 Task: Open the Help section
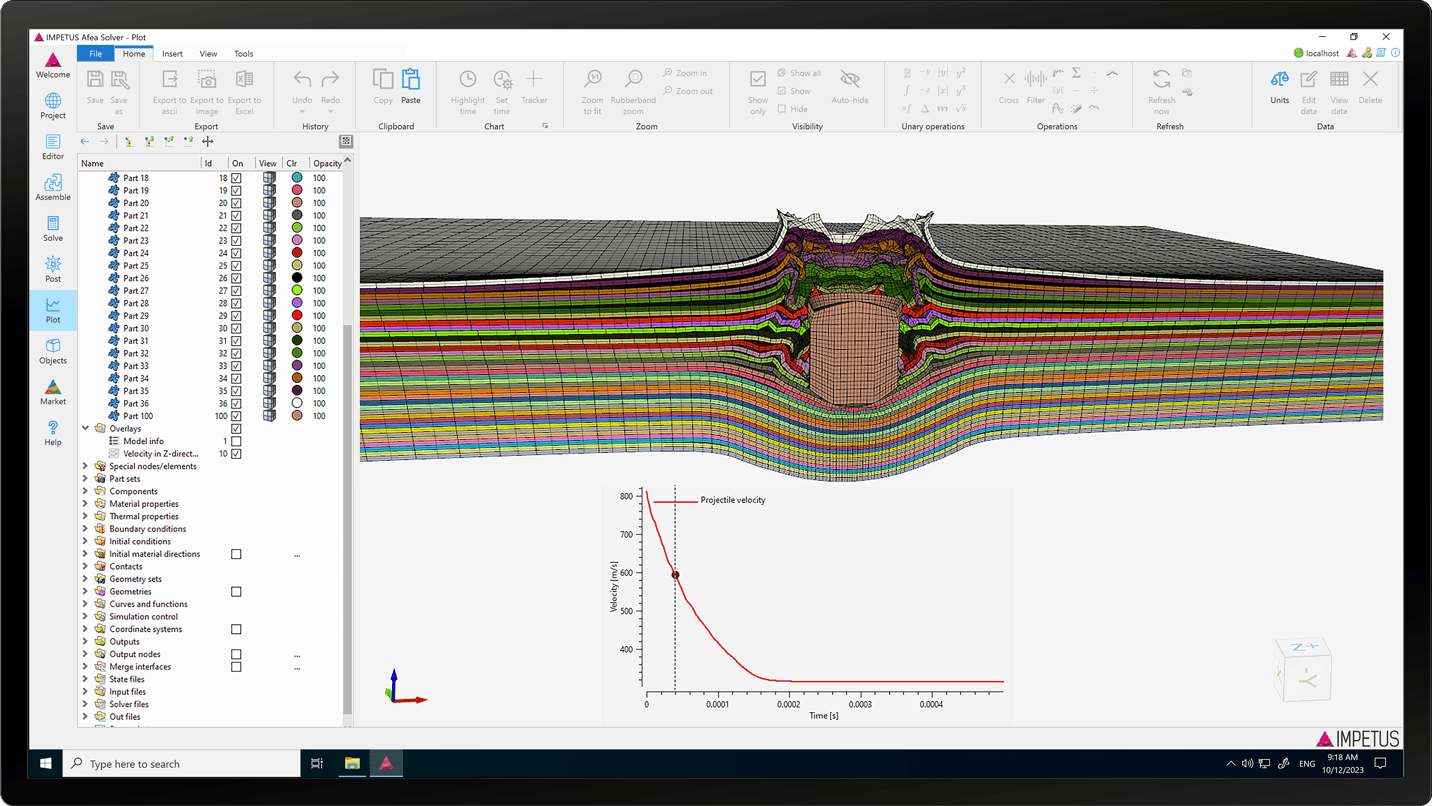[x=53, y=433]
